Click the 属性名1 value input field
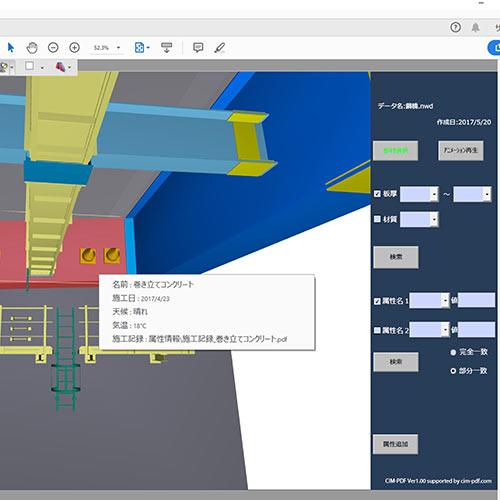500x500 pixels. (x=476, y=300)
